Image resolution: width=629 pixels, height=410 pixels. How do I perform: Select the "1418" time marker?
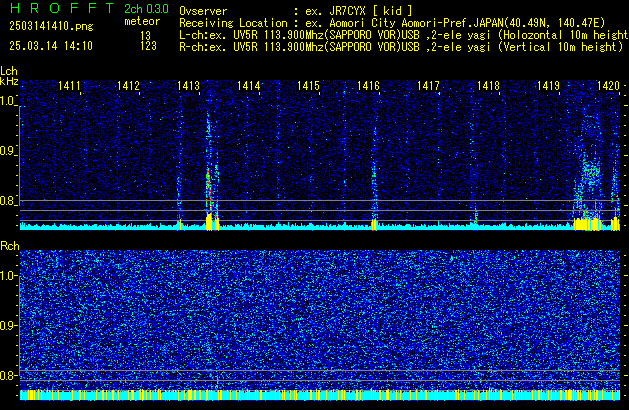click(x=488, y=86)
